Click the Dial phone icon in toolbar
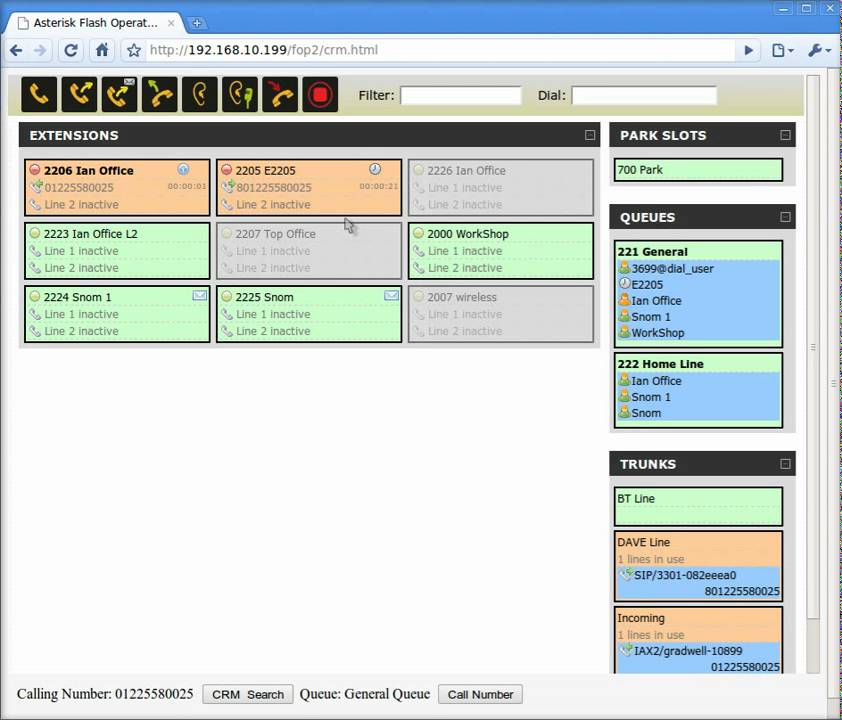842x720 pixels. tap(39, 95)
